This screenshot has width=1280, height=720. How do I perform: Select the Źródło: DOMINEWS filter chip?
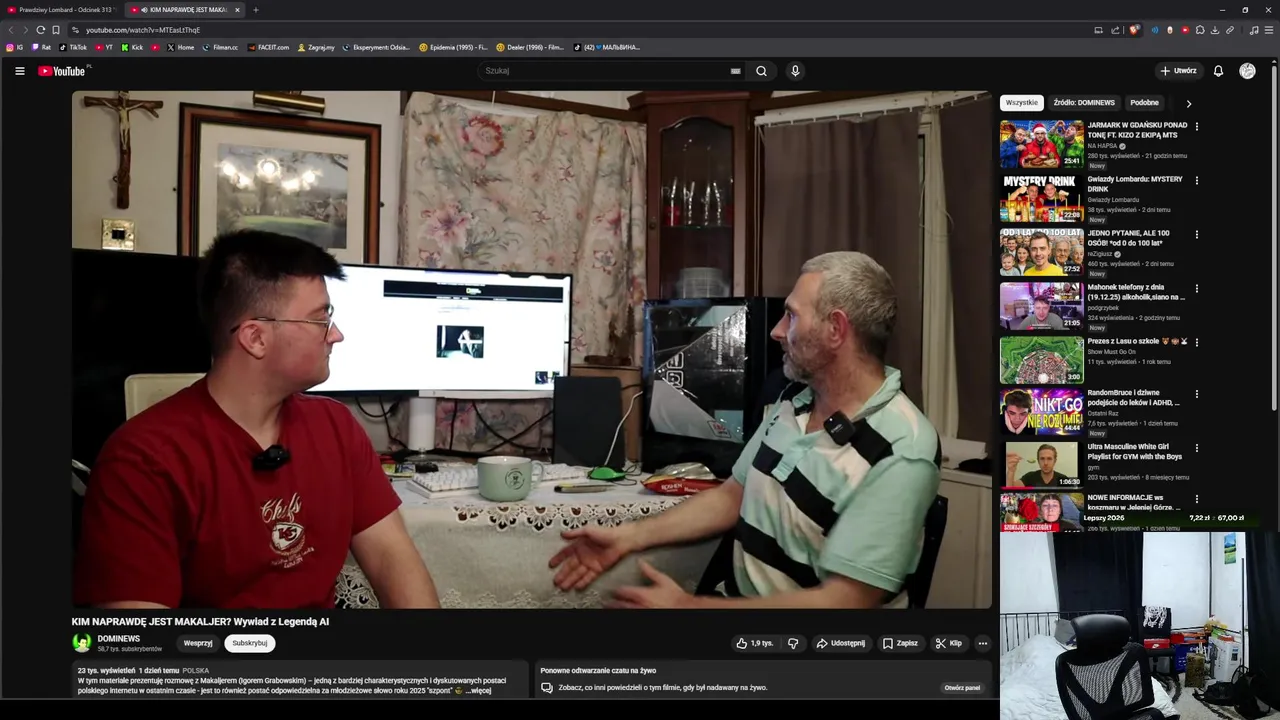pyautogui.click(x=1084, y=103)
